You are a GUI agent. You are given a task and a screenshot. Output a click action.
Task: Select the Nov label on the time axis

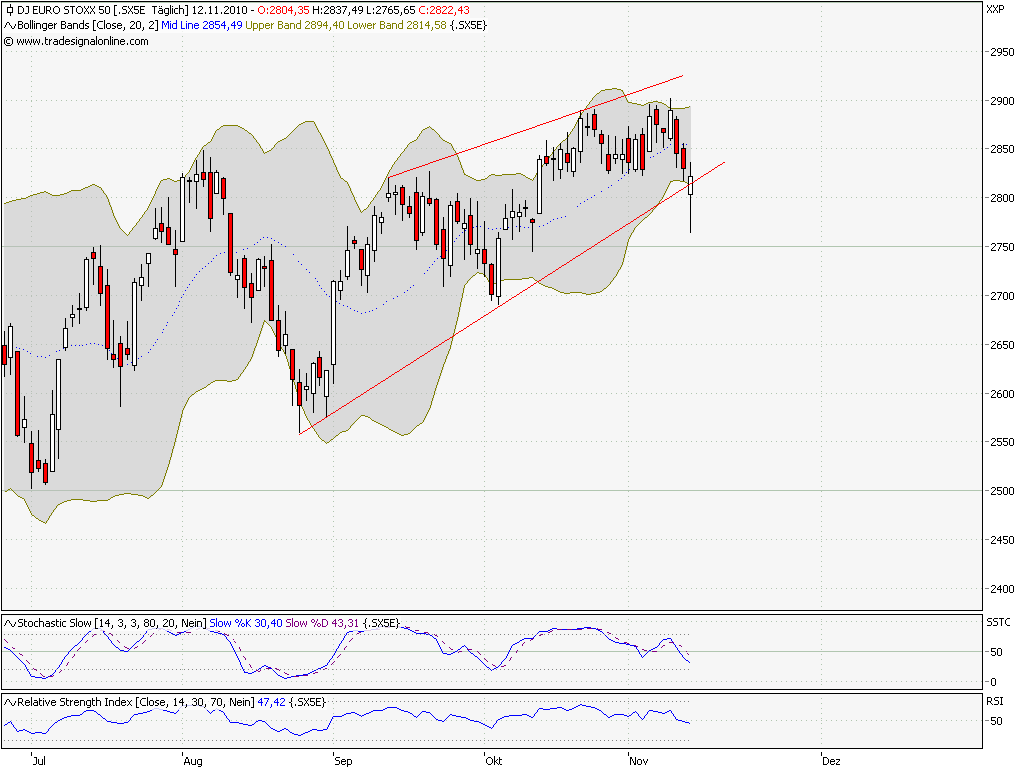click(638, 760)
